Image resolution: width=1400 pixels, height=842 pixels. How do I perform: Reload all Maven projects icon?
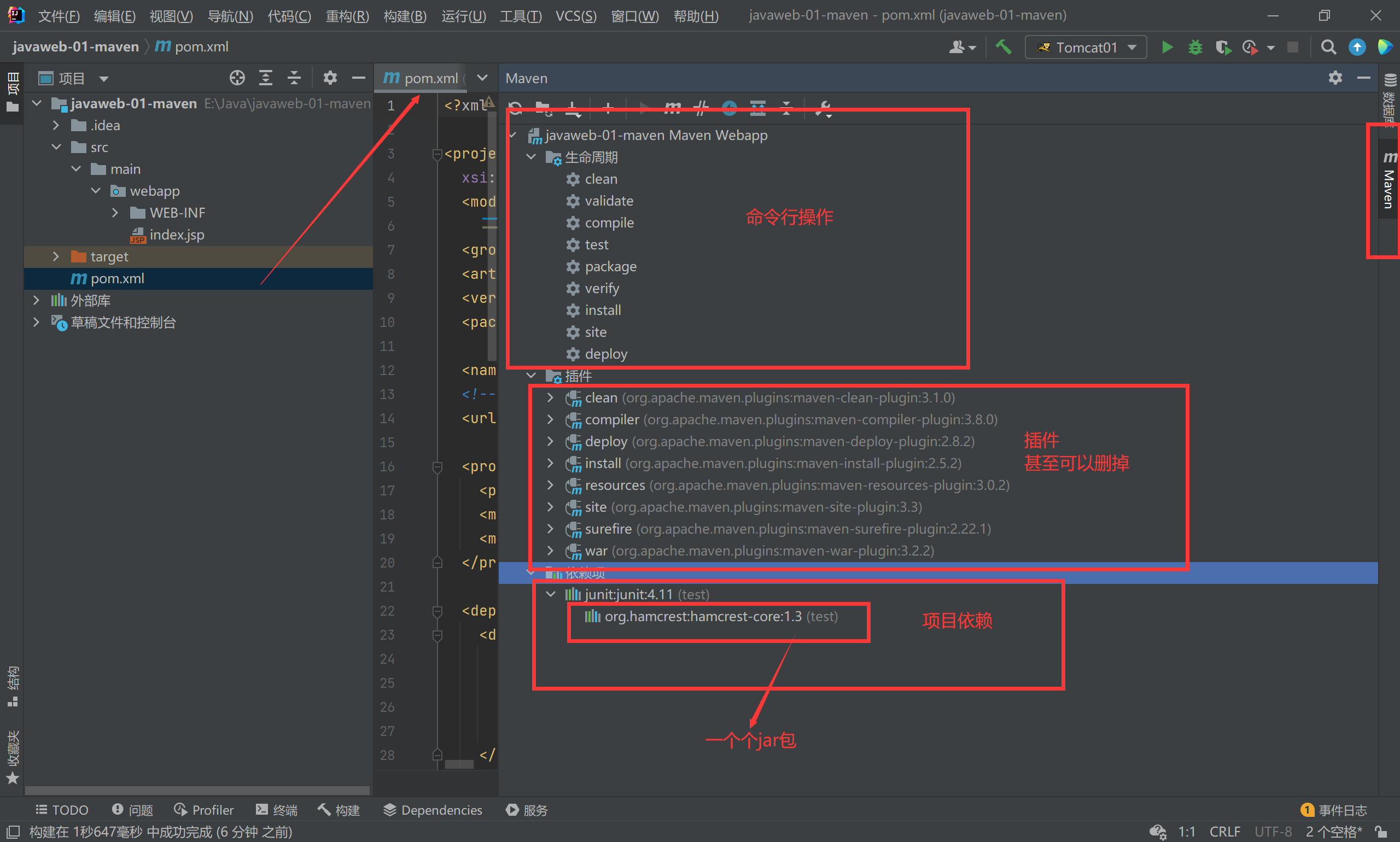pos(516,108)
